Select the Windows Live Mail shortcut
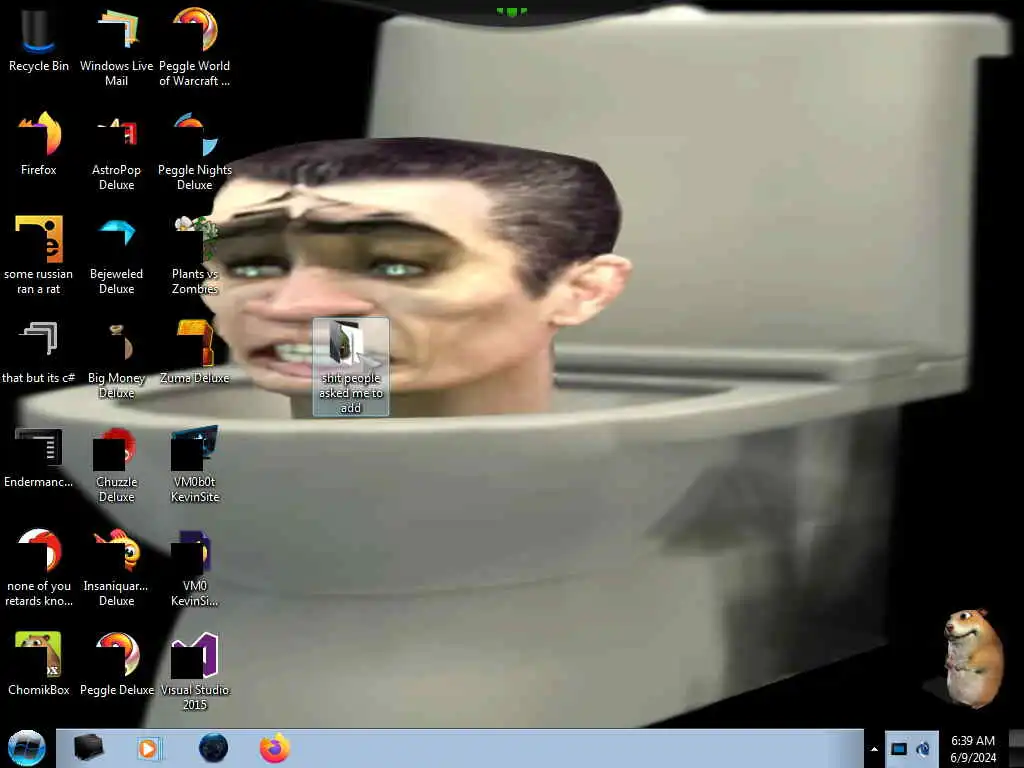 click(116, 47)
